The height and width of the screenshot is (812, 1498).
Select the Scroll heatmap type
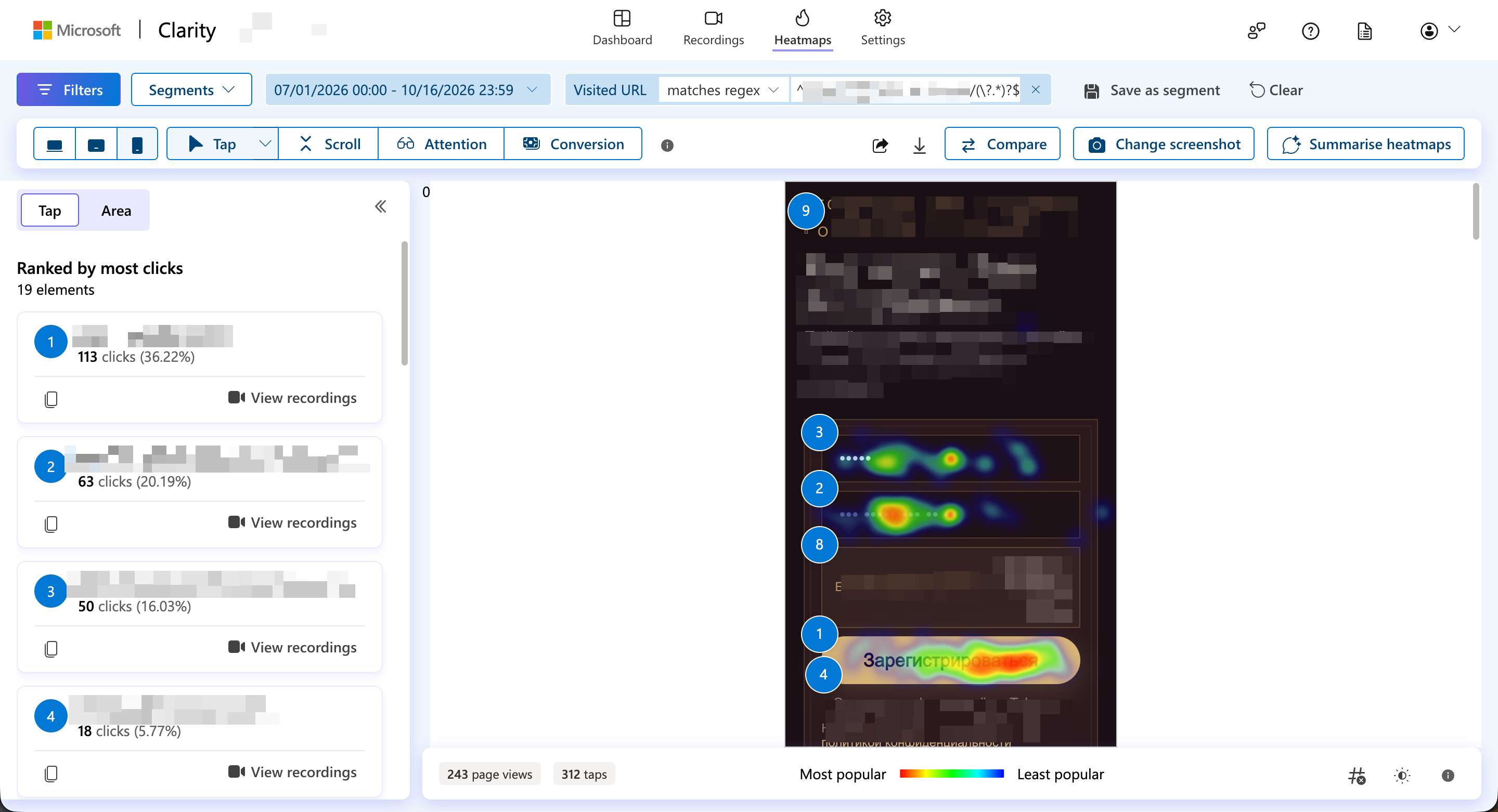329,144
